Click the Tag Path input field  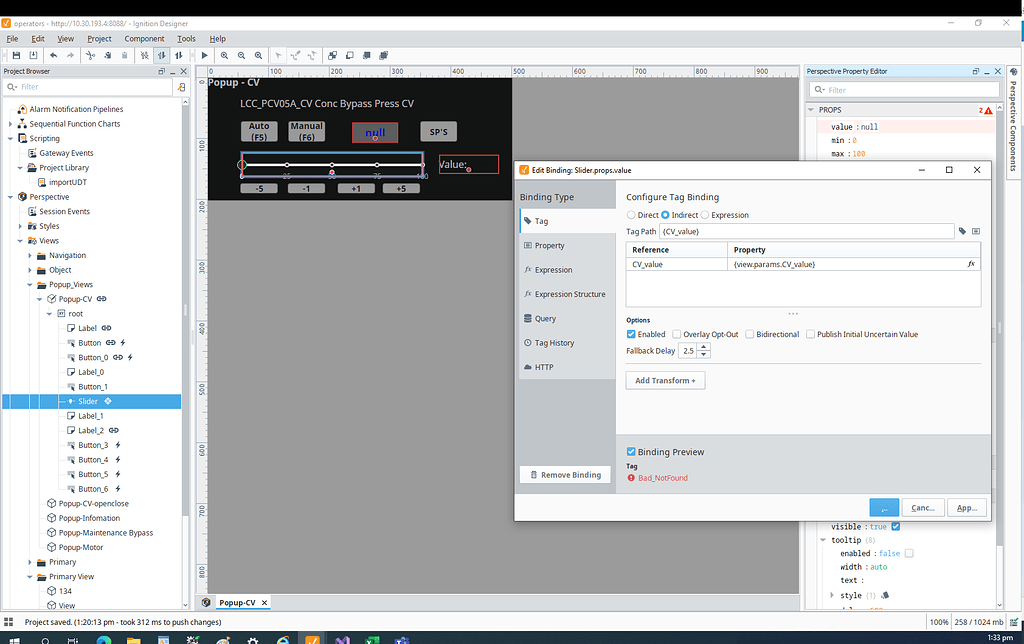pos(806,231)
